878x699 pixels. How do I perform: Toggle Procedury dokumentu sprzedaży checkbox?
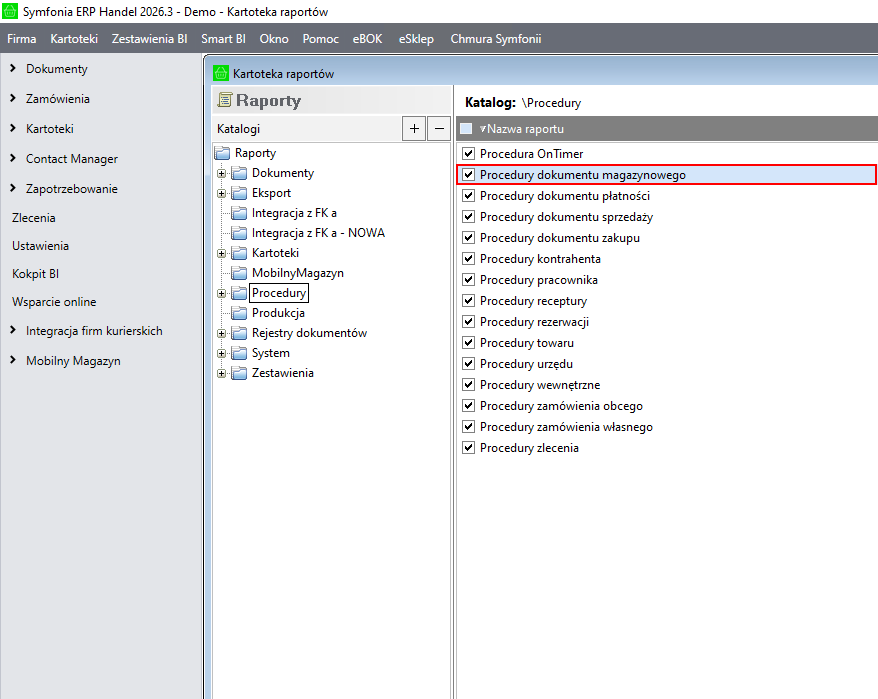pyautogui.click(x=469, y=217)
